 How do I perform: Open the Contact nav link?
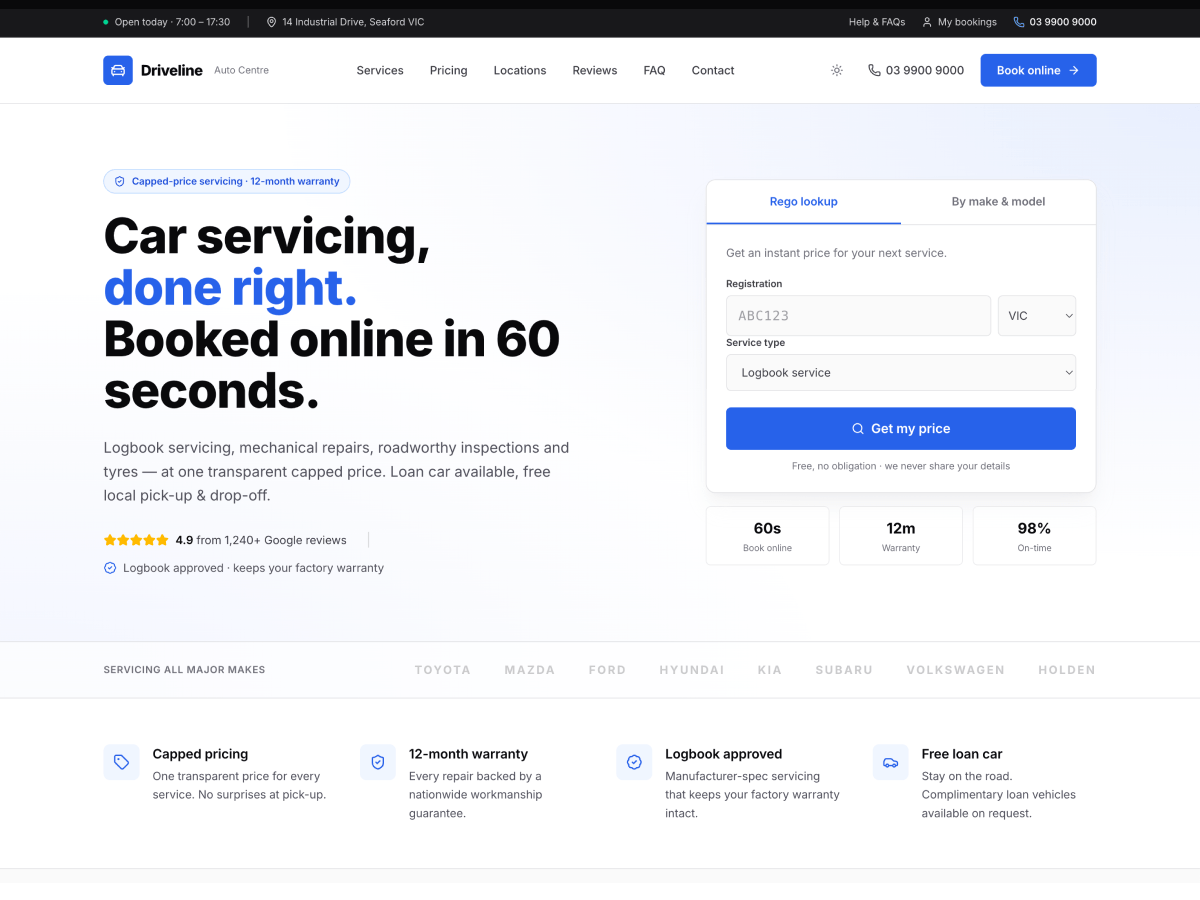713,70
